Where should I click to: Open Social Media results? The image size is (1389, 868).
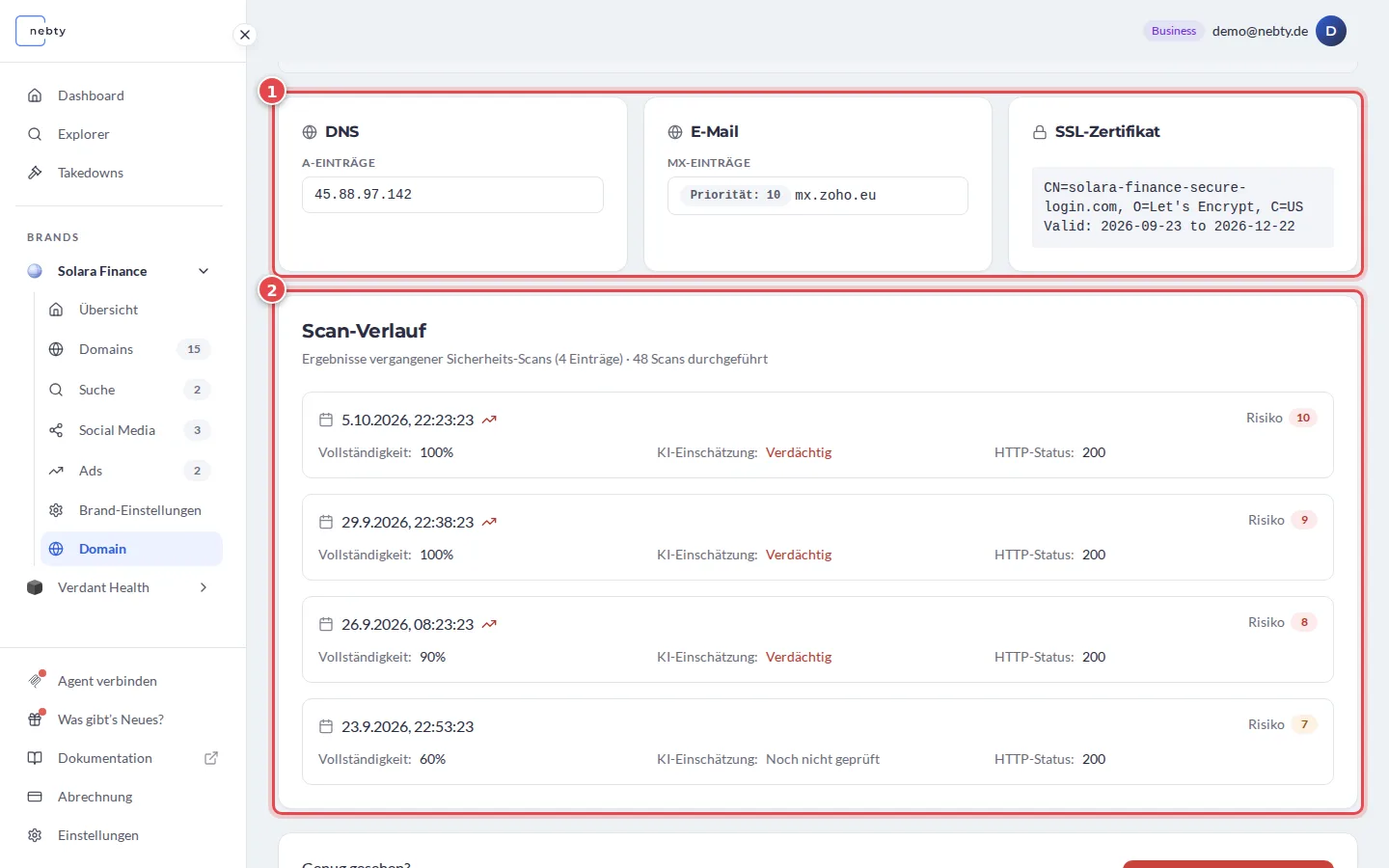pos(131,430)
